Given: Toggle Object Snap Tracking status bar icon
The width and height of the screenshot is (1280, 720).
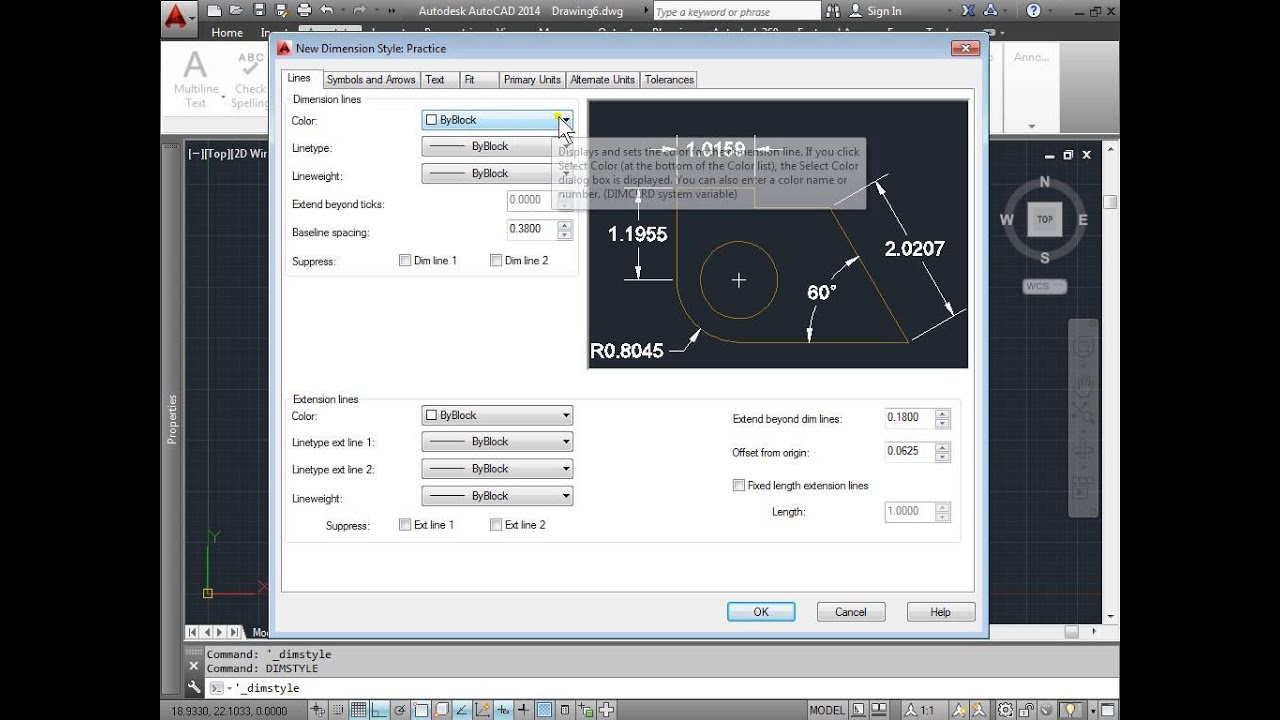Looking at the screenshot, I should (x=461, y=710).
